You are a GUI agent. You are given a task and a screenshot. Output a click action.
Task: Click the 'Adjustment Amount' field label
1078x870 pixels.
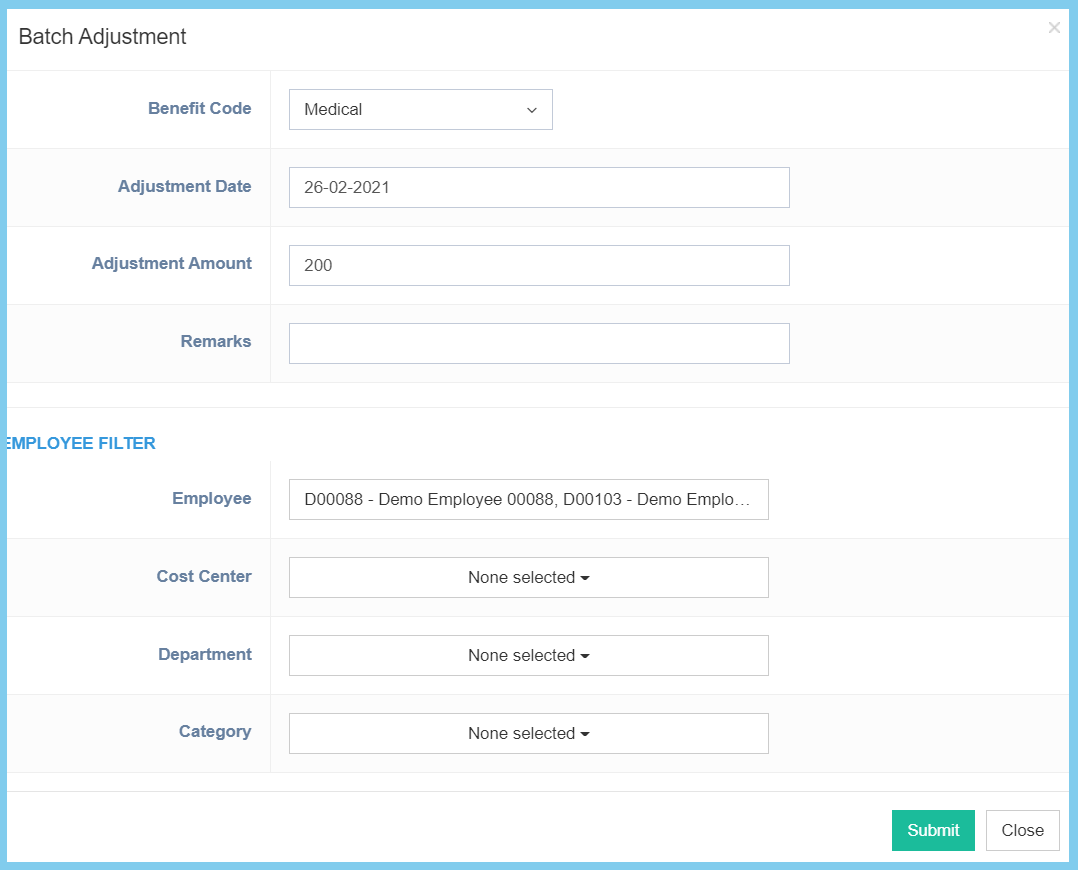(172, 264)
